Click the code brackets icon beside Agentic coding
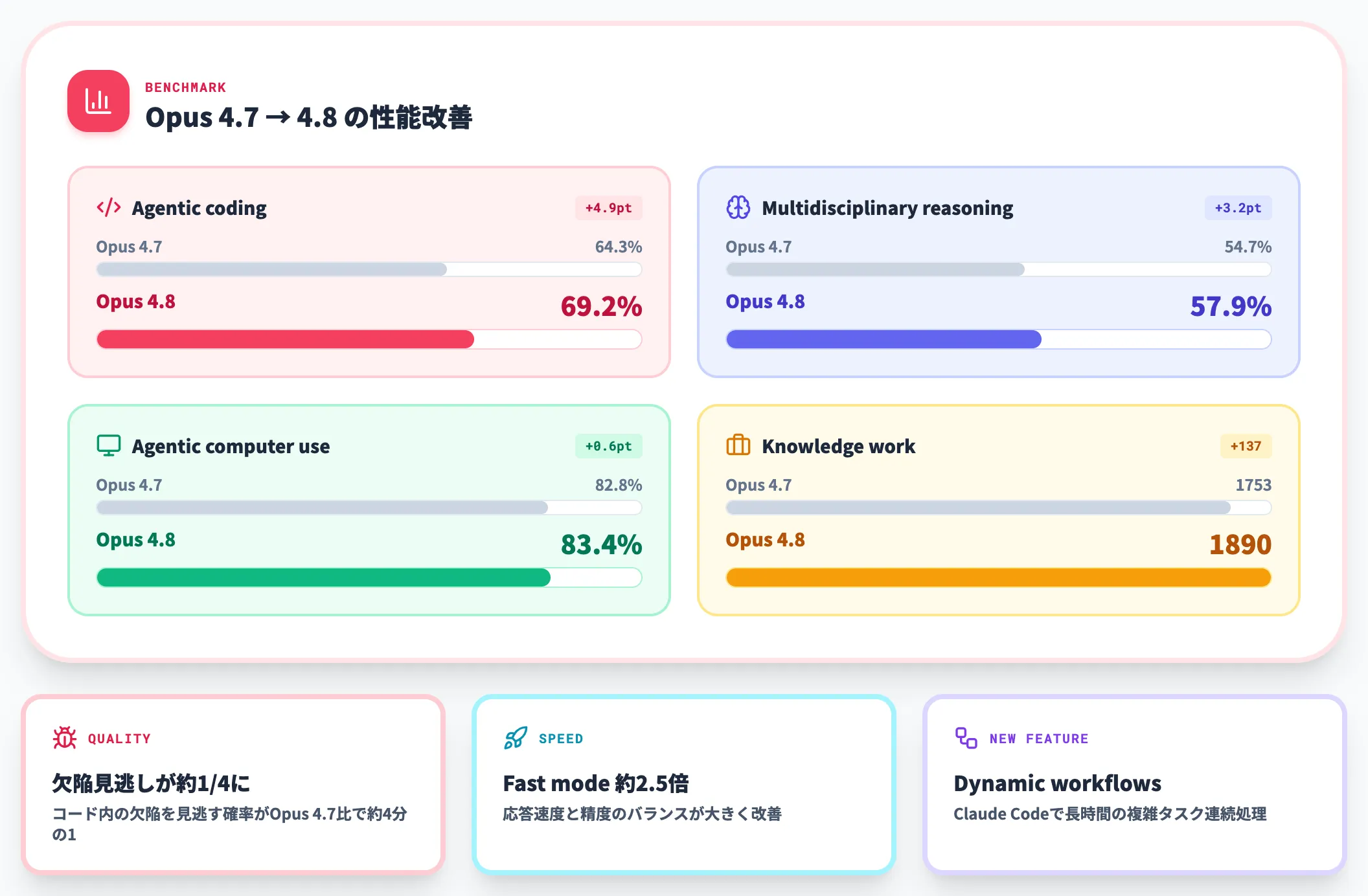Viewport: 1368px width, 896px height. (109, 207)
